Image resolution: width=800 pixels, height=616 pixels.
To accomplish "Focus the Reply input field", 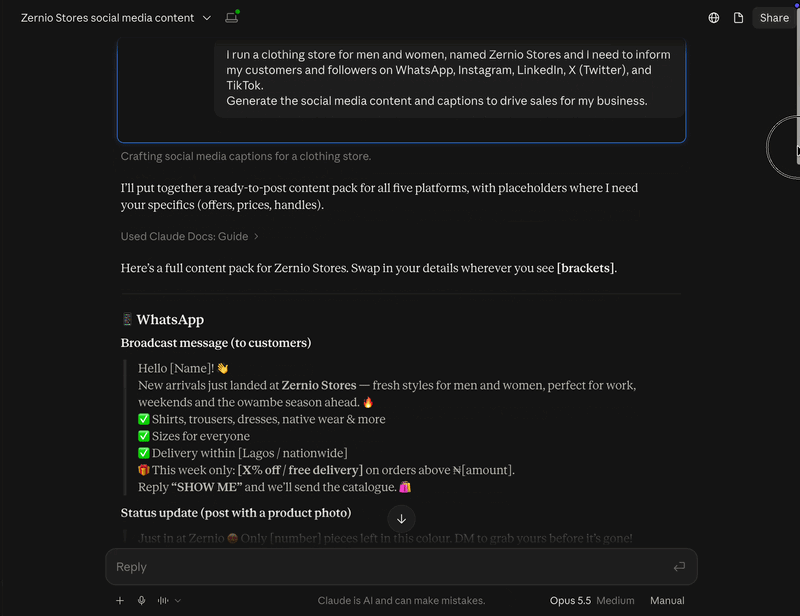I will tap(401, 566).
